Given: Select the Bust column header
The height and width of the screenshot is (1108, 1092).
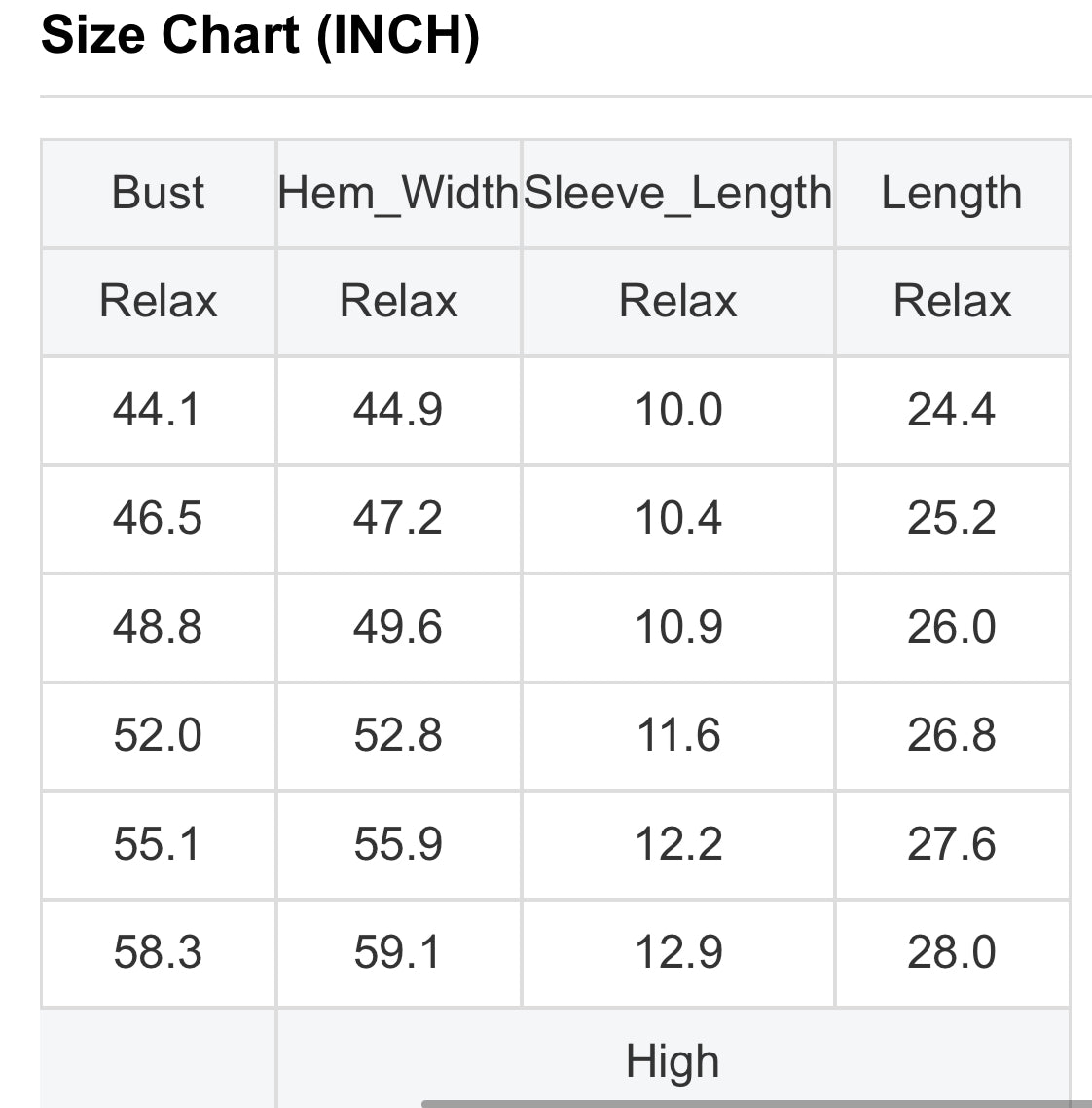Looking at the screenshot, I should [158, 193].
